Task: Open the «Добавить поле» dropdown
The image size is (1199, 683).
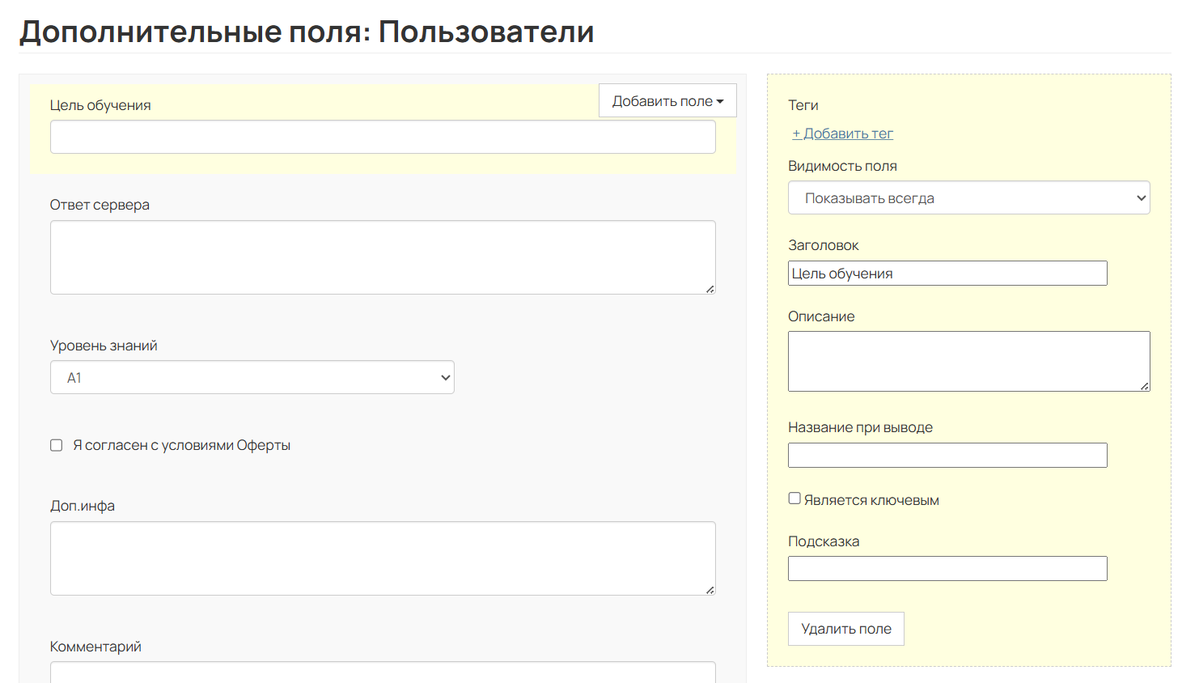Action: (666, 100)
